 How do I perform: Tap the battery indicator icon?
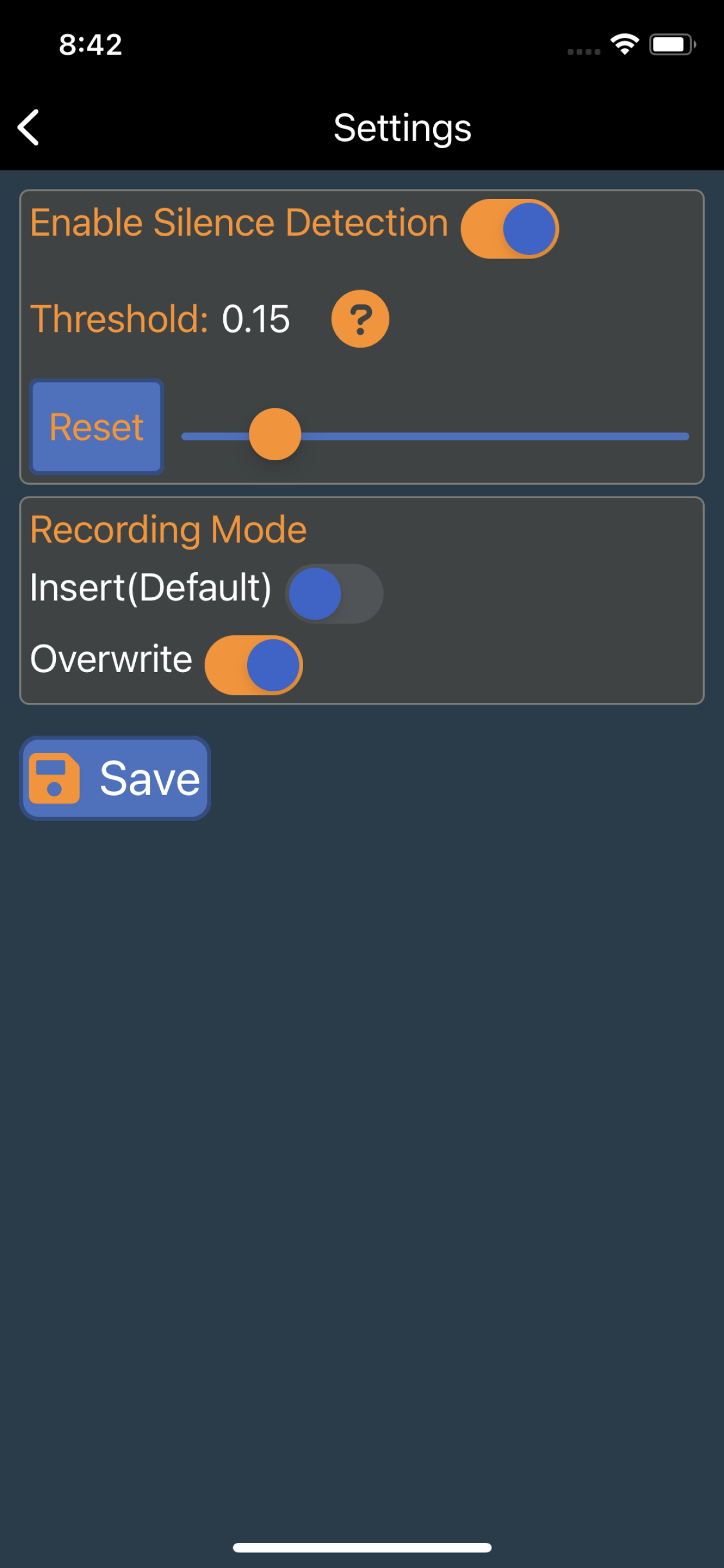click(672, 44)
